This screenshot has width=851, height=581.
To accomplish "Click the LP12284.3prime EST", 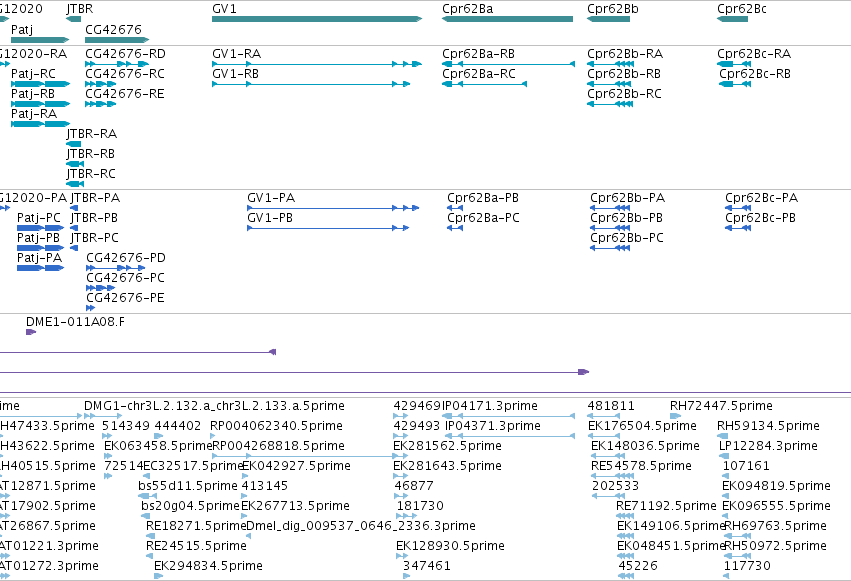I will coord(724,456).
